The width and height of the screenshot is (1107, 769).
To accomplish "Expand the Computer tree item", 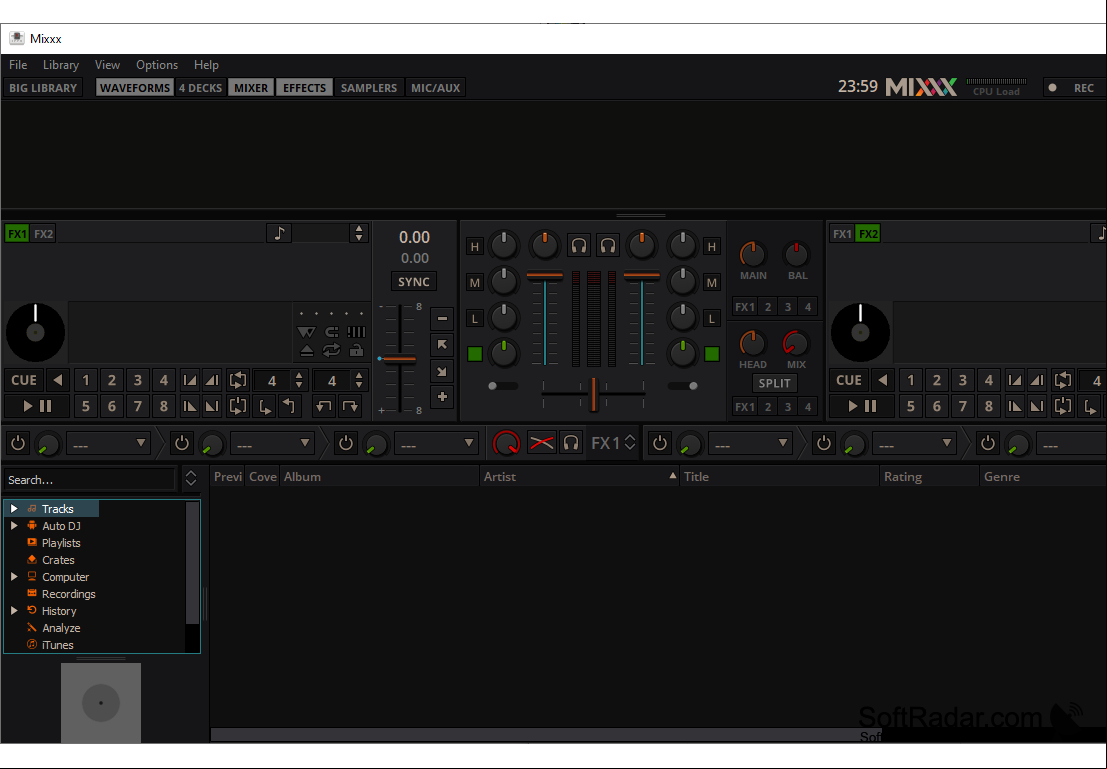I will pos(13,576).
